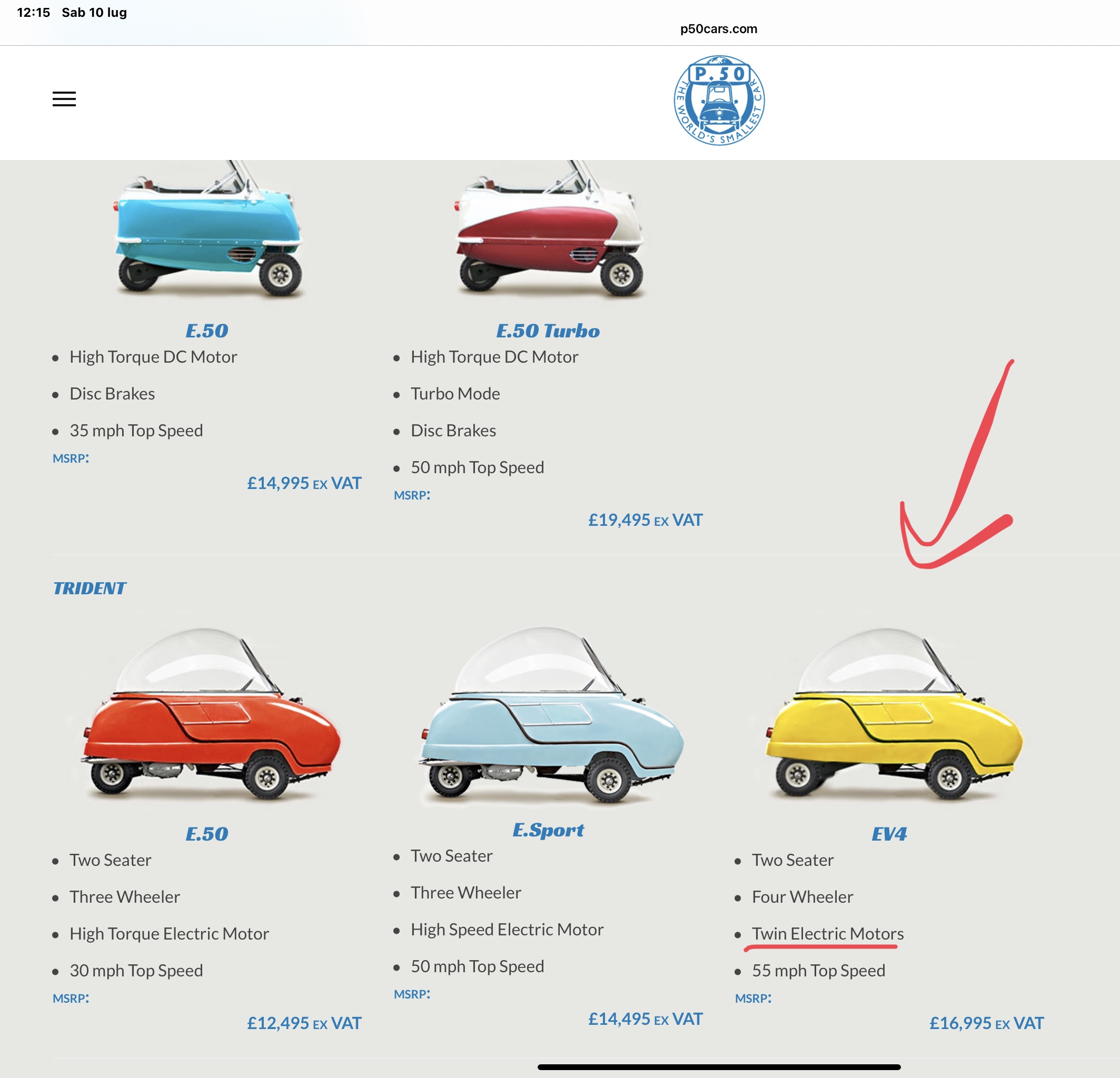Select the £19,495 ex VAT price
The image size is (1120, 1078).
pyautogui.click(x=646, y=520)
